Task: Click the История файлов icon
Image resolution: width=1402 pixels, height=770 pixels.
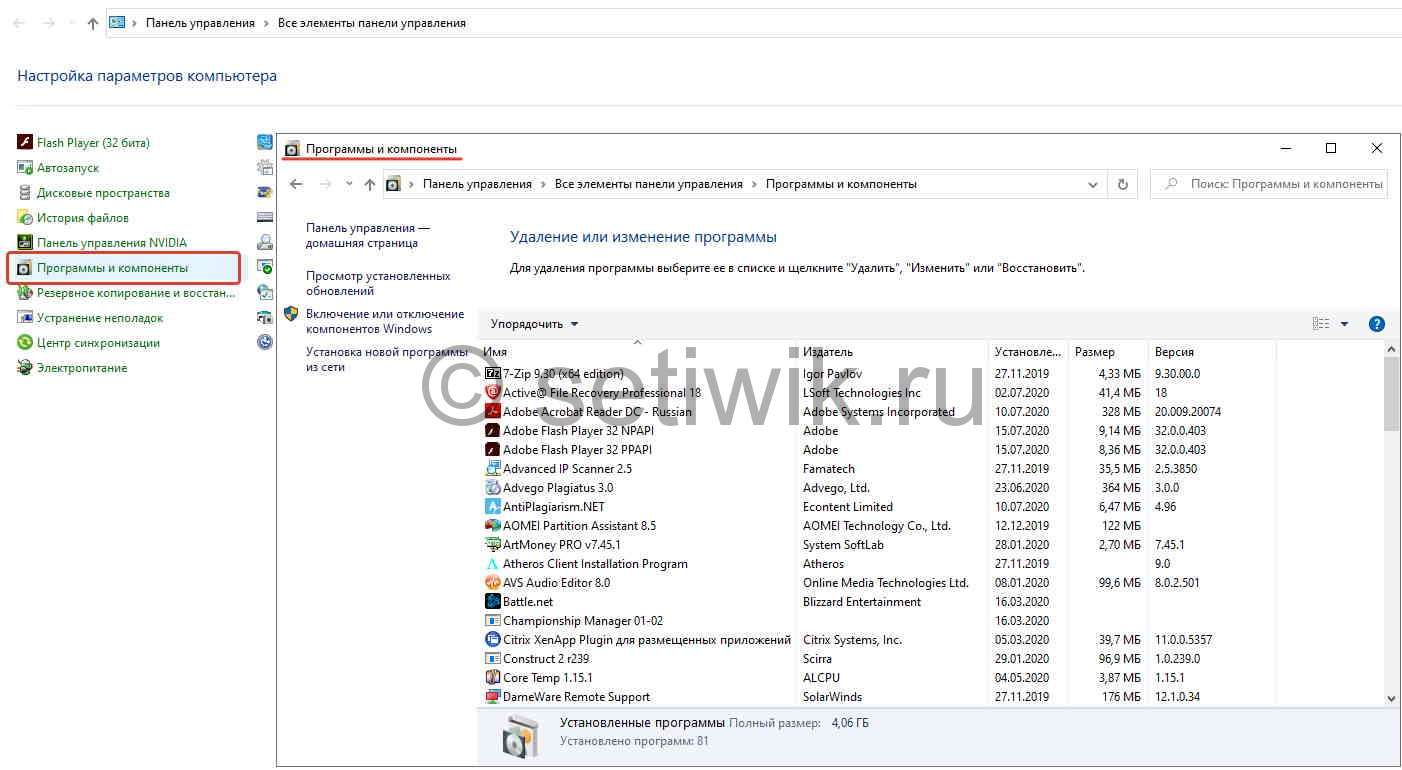Action: pyautogui.click(x=25, y=218)
